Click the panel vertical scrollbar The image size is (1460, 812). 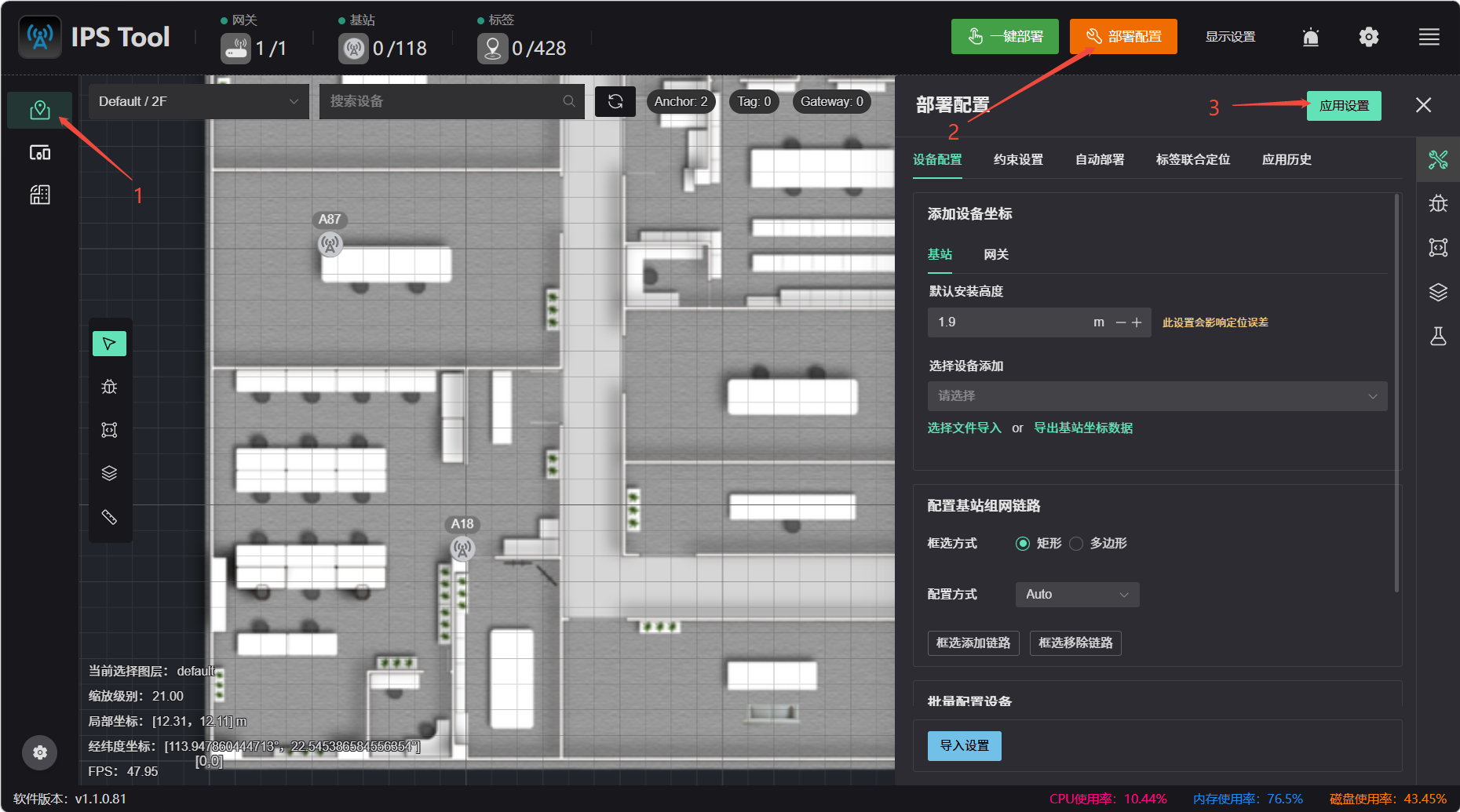tap(1397, 392)
